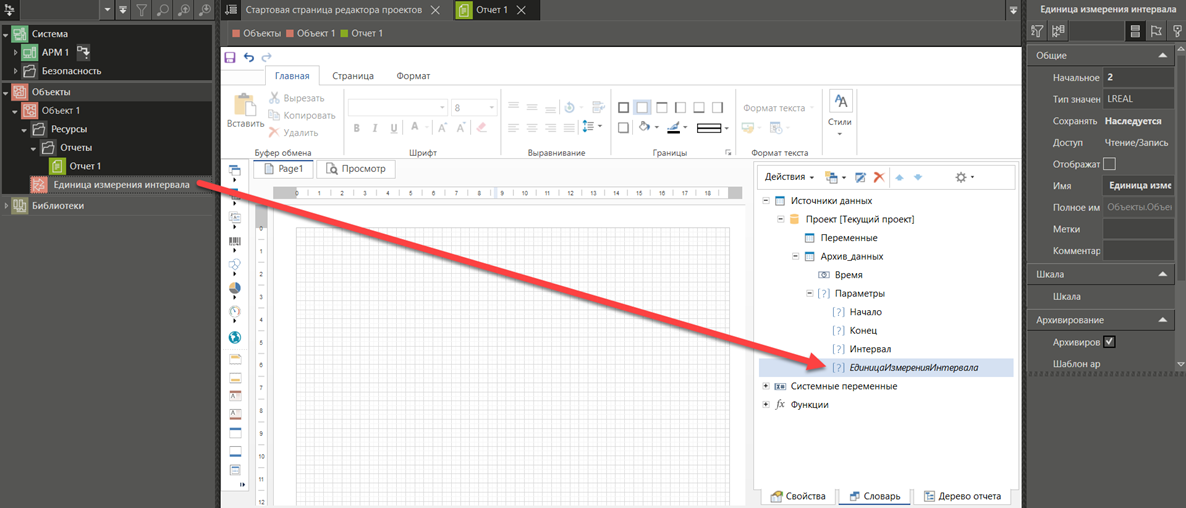Click the Save icon in quick access toolbar

[x=231, y=58]
